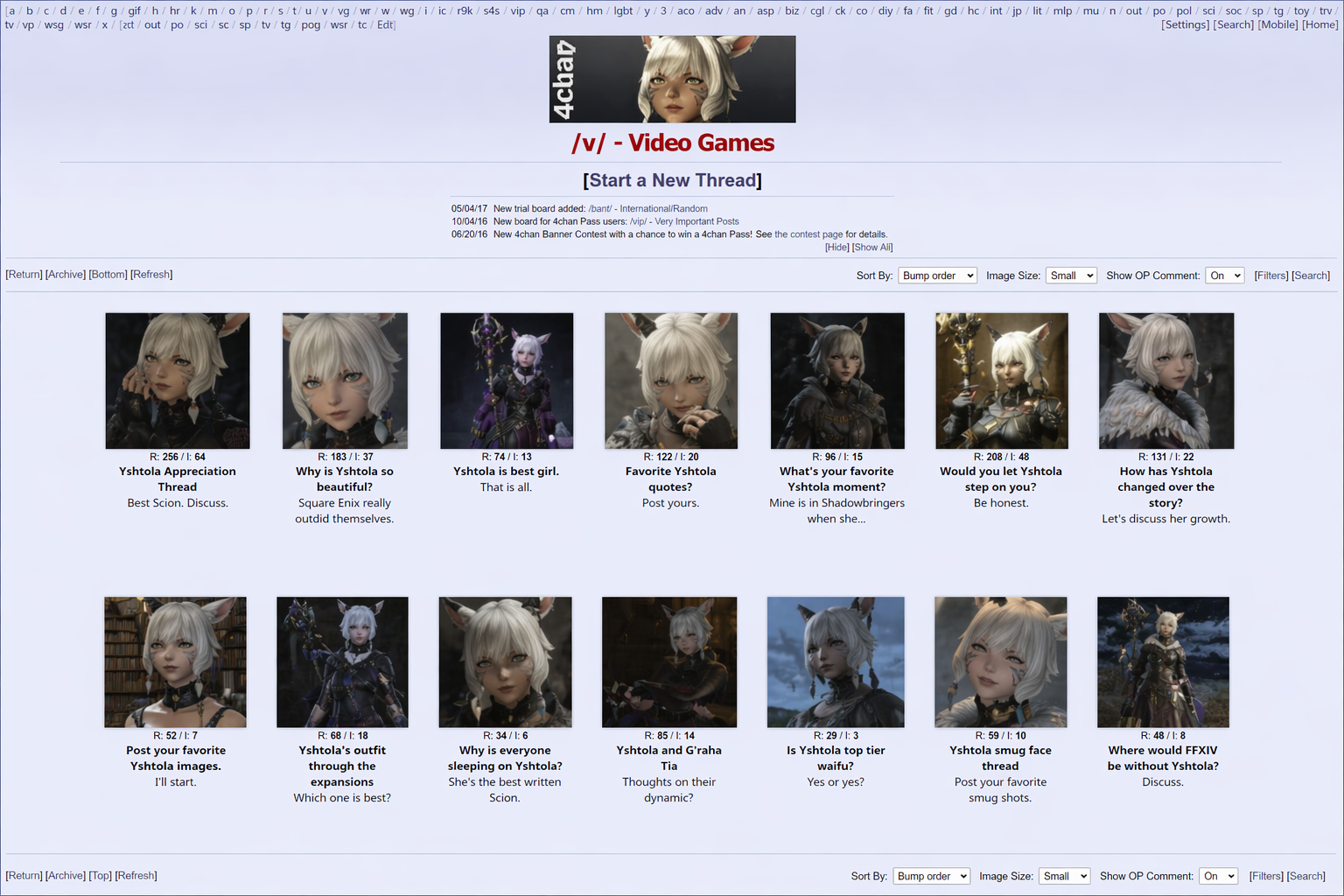Viewport: 1344px width, 896px height.
Task: Click the '05/04/17' announcement date
Action: [469, 209]
